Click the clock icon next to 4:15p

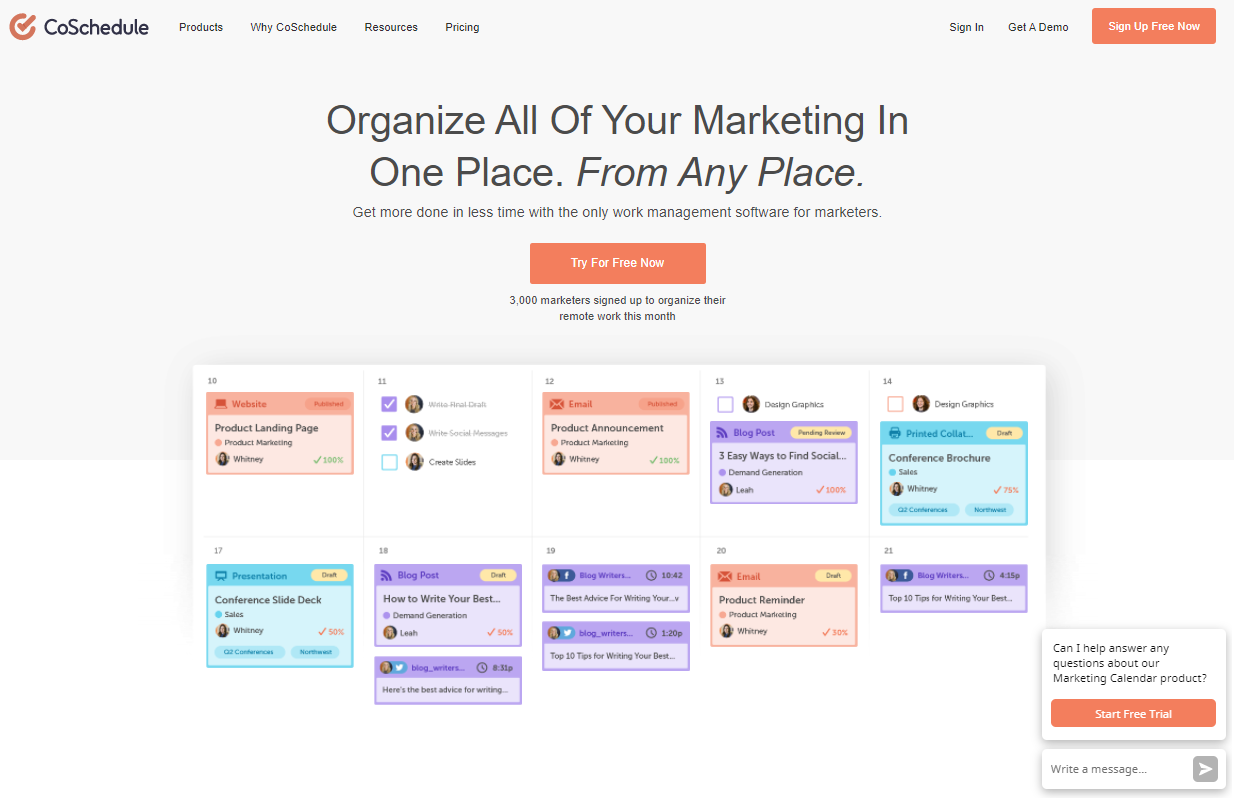[989, 576]
